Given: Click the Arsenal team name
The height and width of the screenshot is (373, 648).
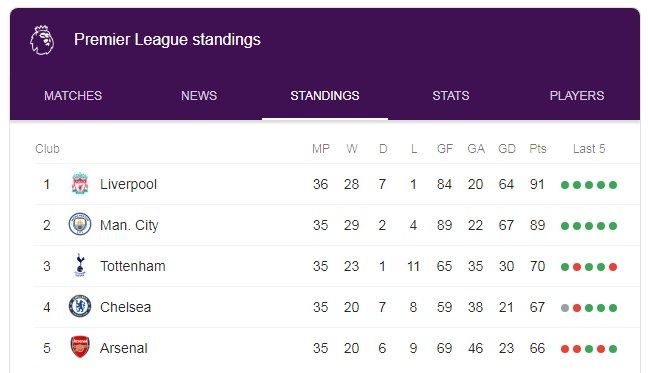Looking at the screenshot, I should (x=124, y=348).
